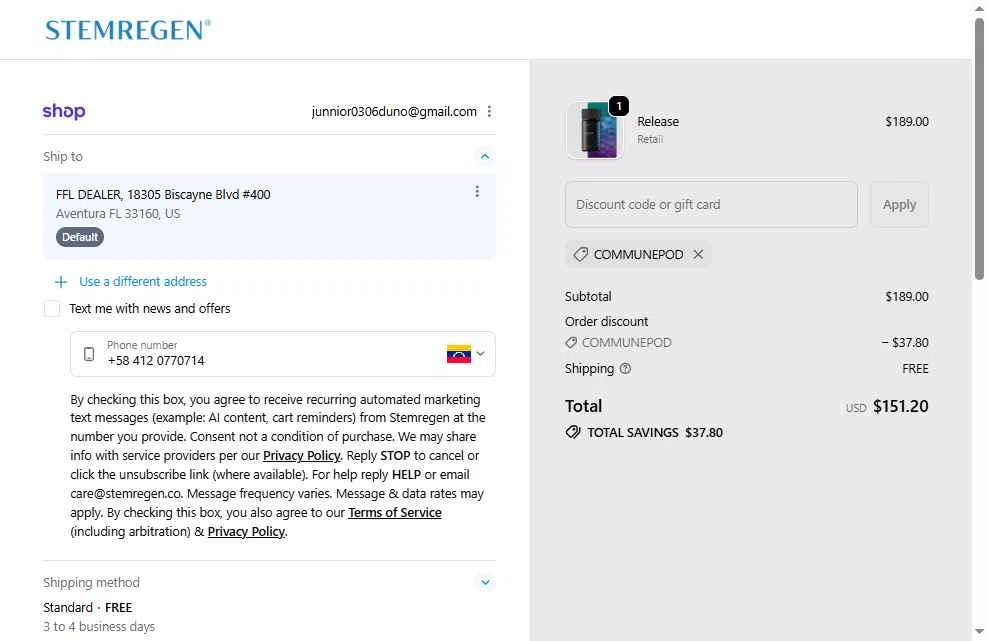This screenshot has width=987, height=641.
Task: Open the phone country code dropdown
Action: pos(480,354)
